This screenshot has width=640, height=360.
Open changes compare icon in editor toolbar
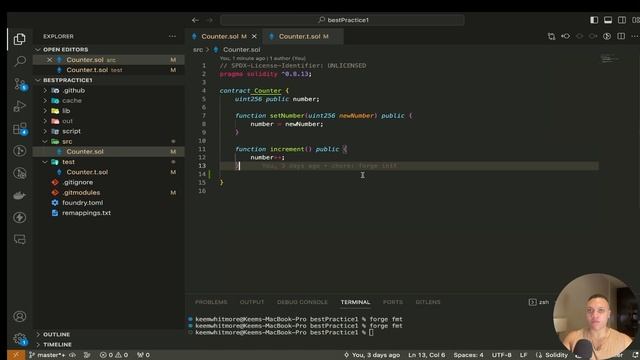[x=551, y=36]
